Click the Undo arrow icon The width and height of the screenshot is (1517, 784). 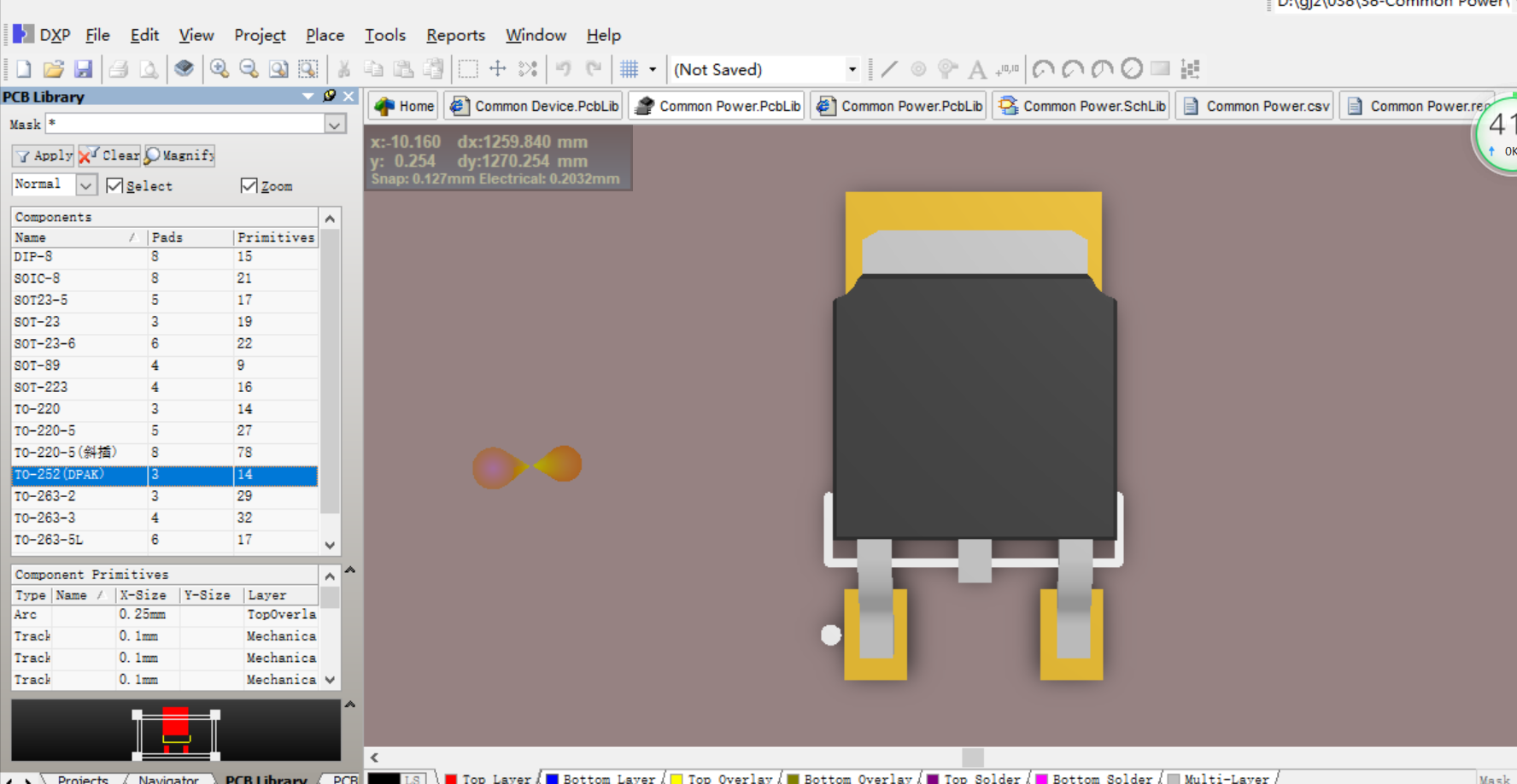(x=564, y=69)
